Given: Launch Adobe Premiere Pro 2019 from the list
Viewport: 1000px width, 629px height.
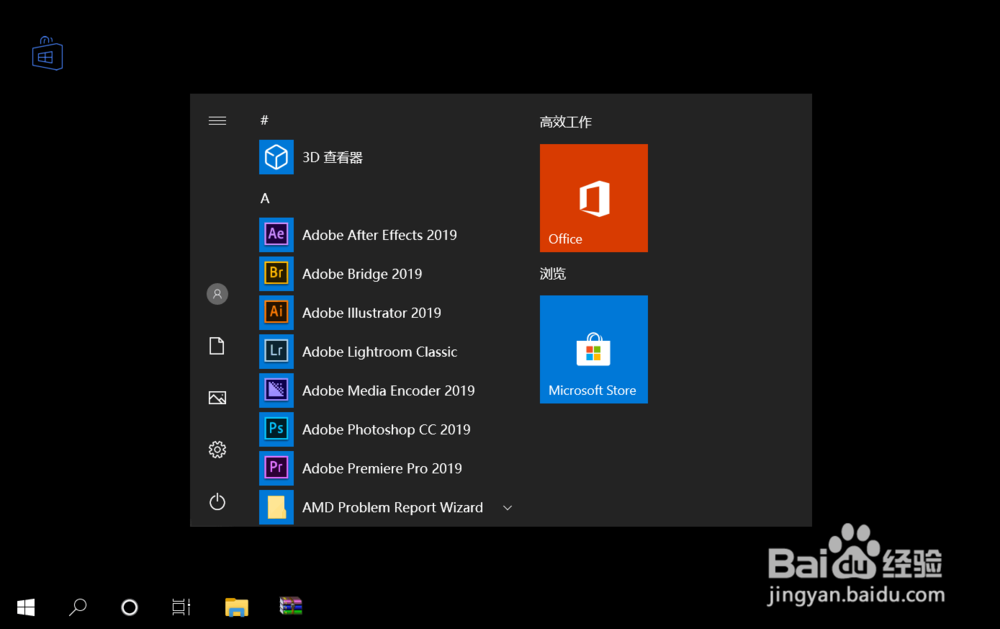Looking at the screenshot, I should [382, 468].
